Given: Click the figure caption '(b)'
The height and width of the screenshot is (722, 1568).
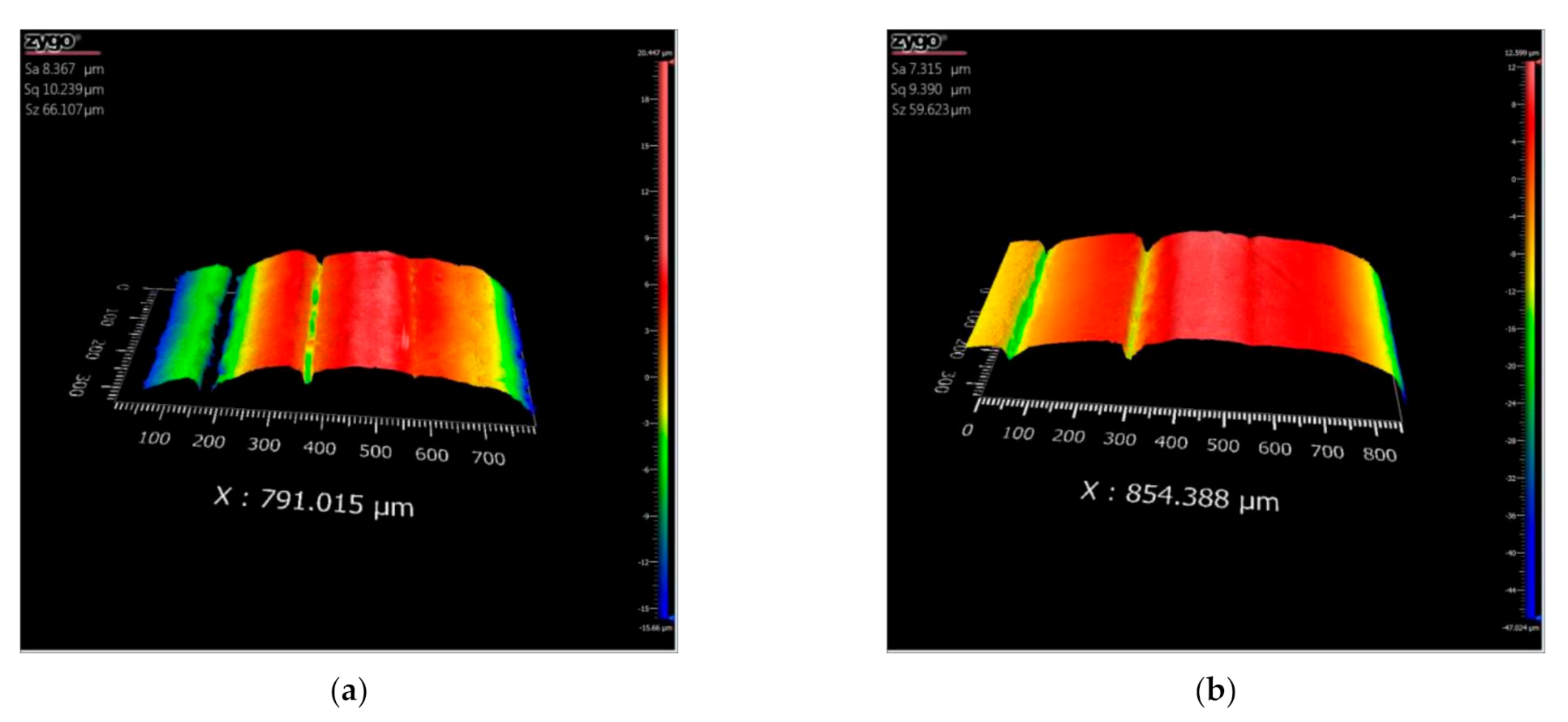Looking at the screenshot, I should (x=1215, y=691).
